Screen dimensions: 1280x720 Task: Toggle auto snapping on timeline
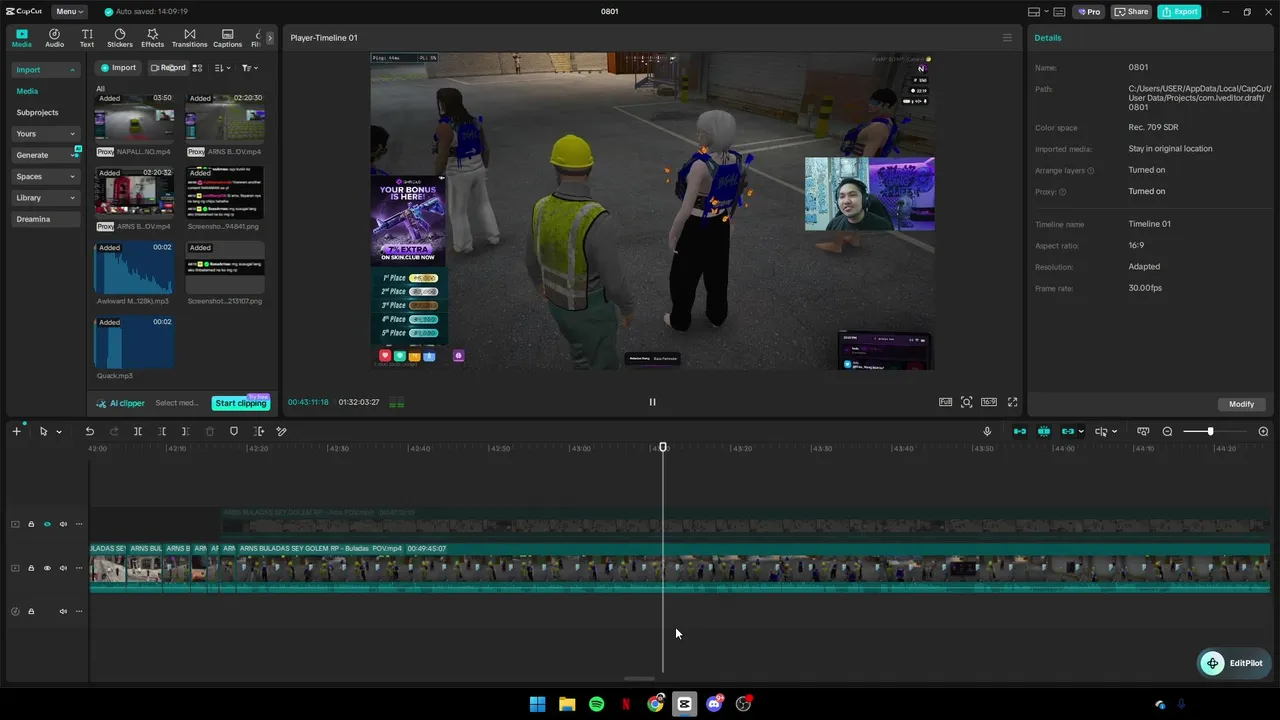click(x=1044, y=431)
